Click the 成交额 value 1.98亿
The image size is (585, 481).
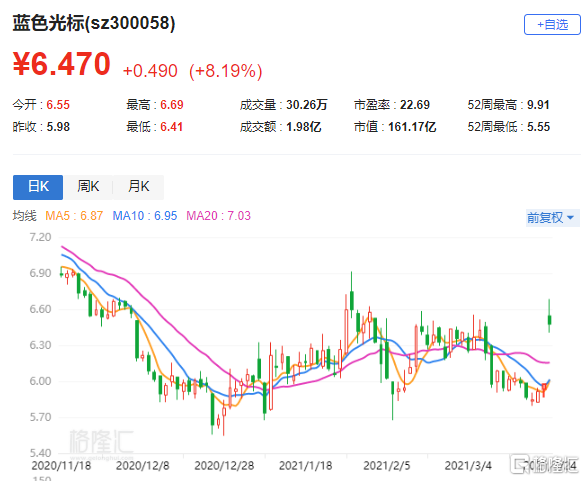click(304, 127)
